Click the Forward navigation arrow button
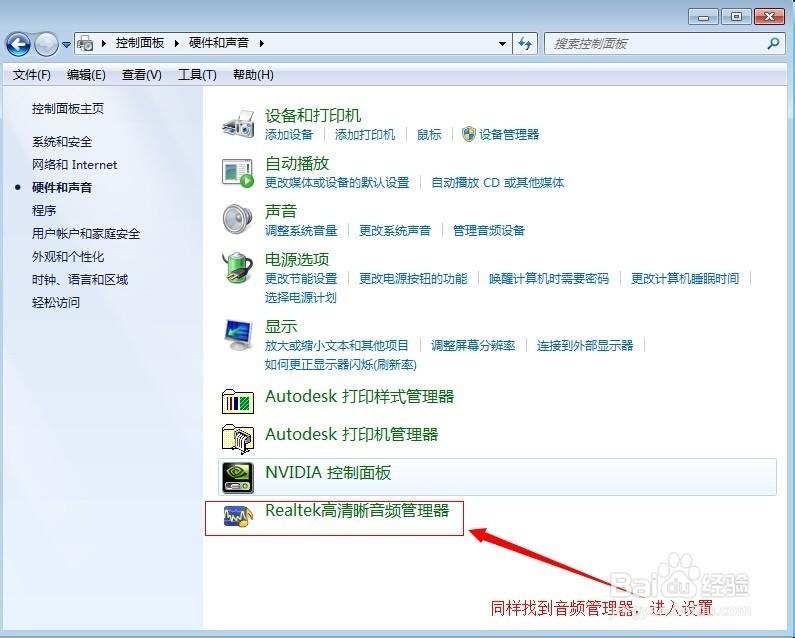 [x=46, y=45]
